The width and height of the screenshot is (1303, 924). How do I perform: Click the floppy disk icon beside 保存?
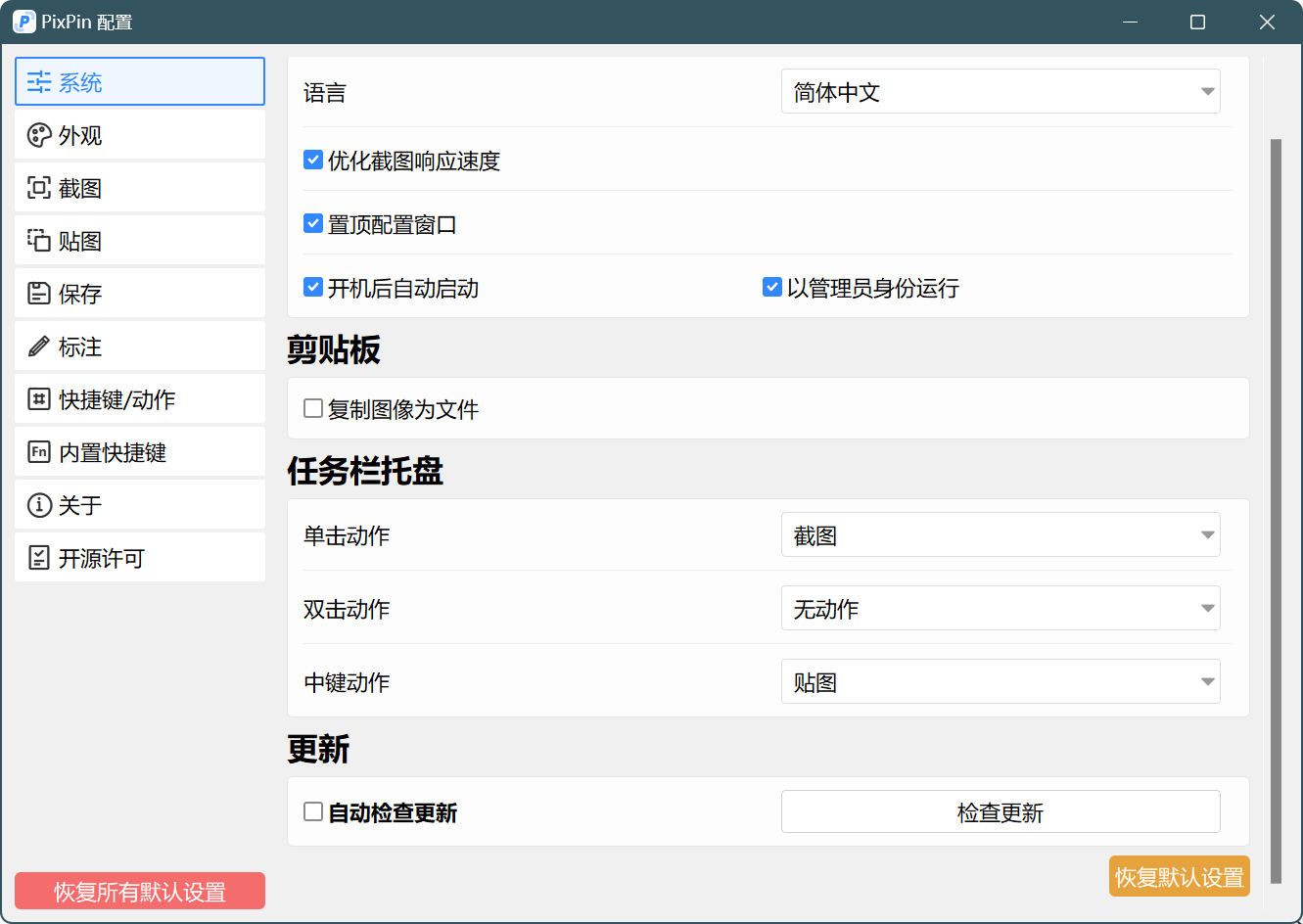(x=39, y=294)
